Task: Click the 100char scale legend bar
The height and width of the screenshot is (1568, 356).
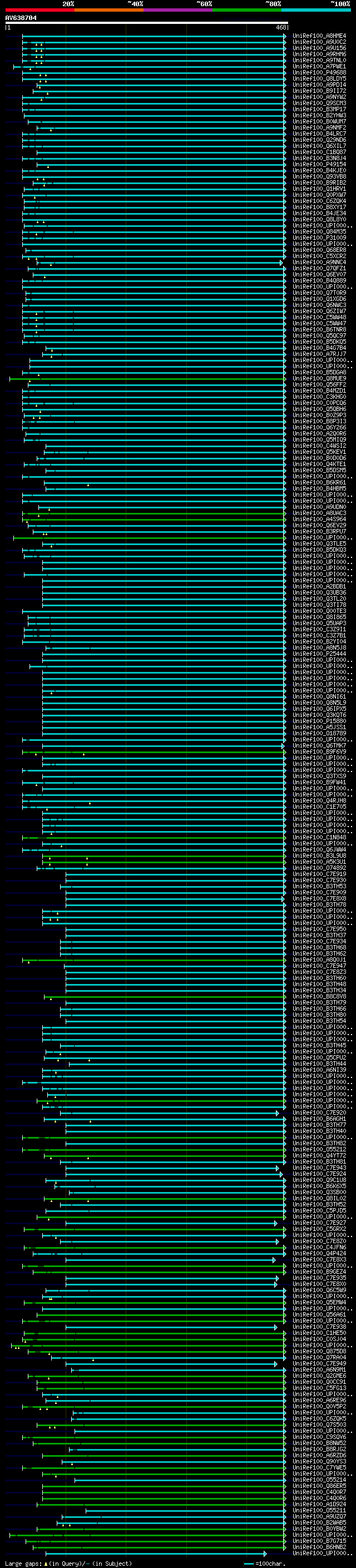Action: click(x=249, y=1564)
